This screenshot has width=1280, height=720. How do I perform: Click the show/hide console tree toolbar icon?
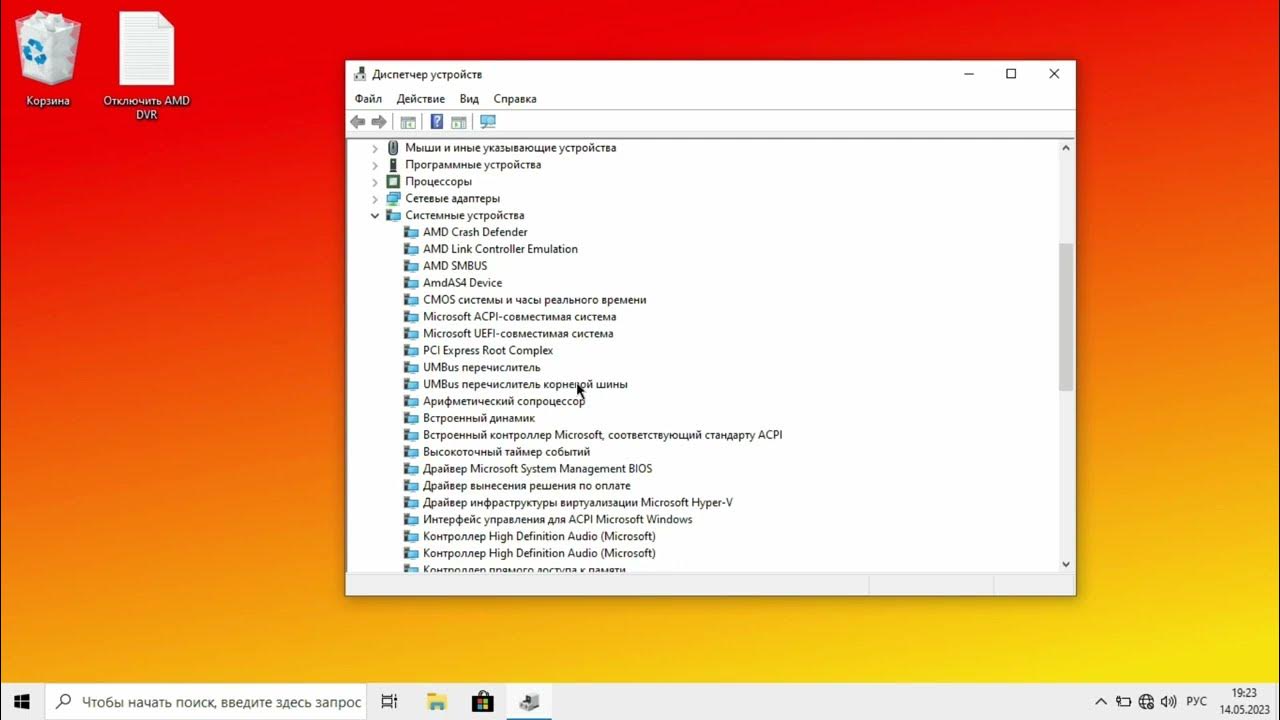click(408, 122)
